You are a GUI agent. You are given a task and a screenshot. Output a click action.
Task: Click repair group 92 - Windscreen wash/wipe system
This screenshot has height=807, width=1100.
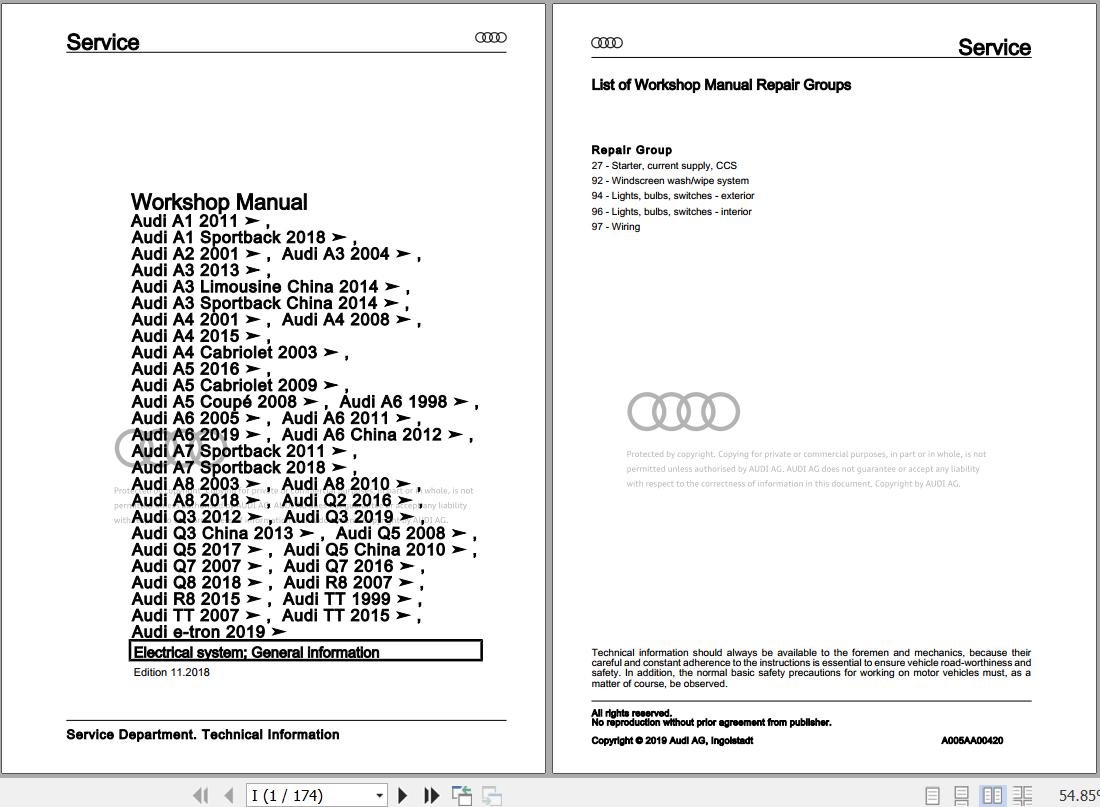pyautogui.click(x=670, y=181)
